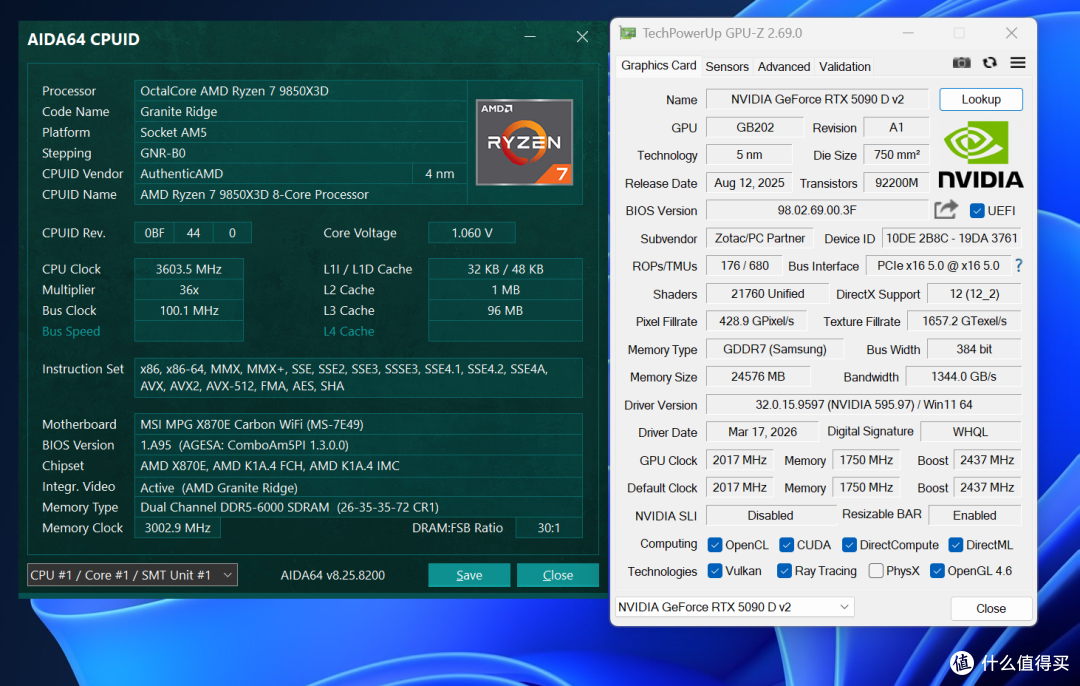Enable the PhysX checkbox
Image resolution: width=1080 pixels, height=686 pixels.
[x=876, y=570]
